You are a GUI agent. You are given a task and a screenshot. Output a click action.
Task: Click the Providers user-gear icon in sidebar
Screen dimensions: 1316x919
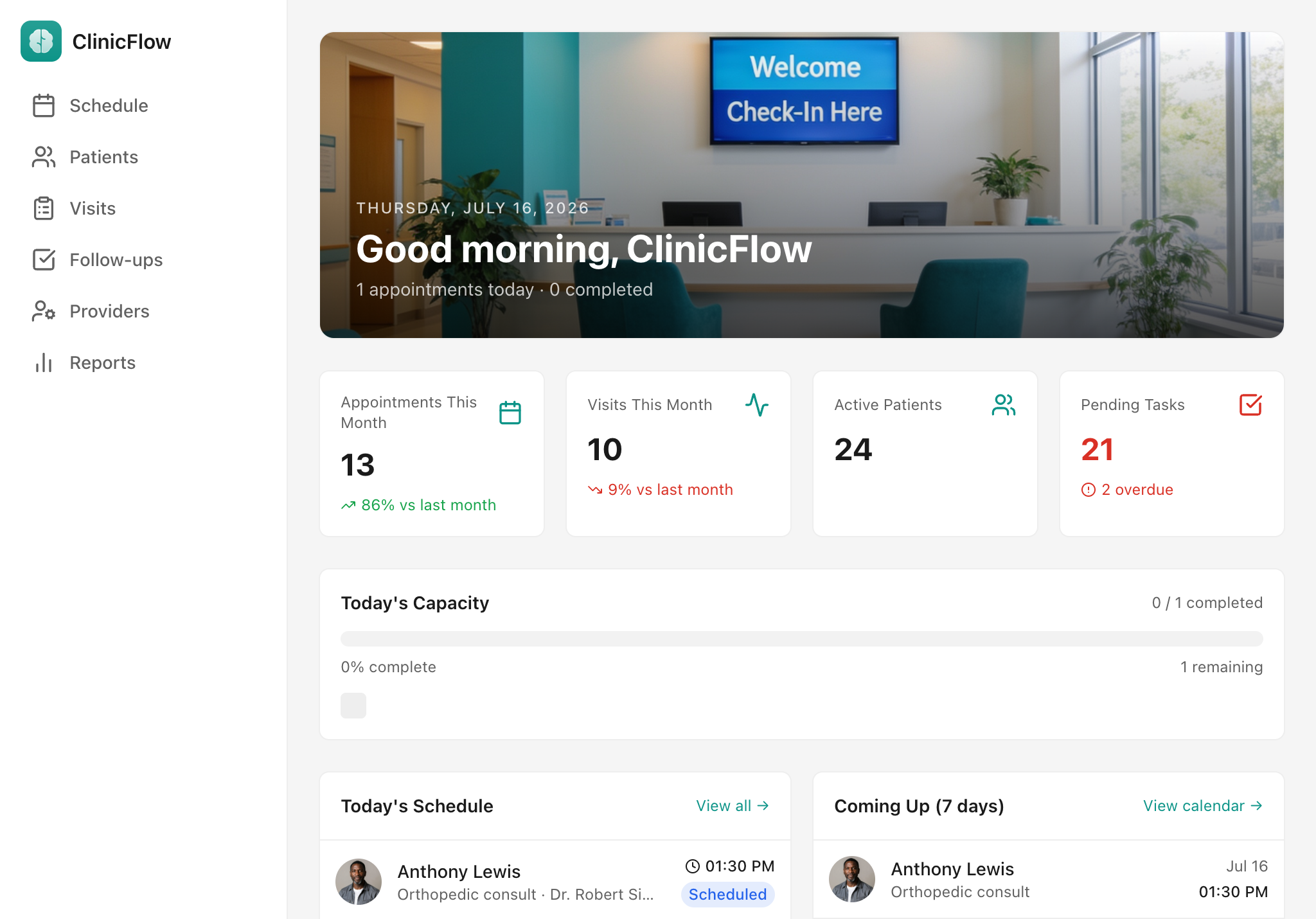[x=44, y=311]
